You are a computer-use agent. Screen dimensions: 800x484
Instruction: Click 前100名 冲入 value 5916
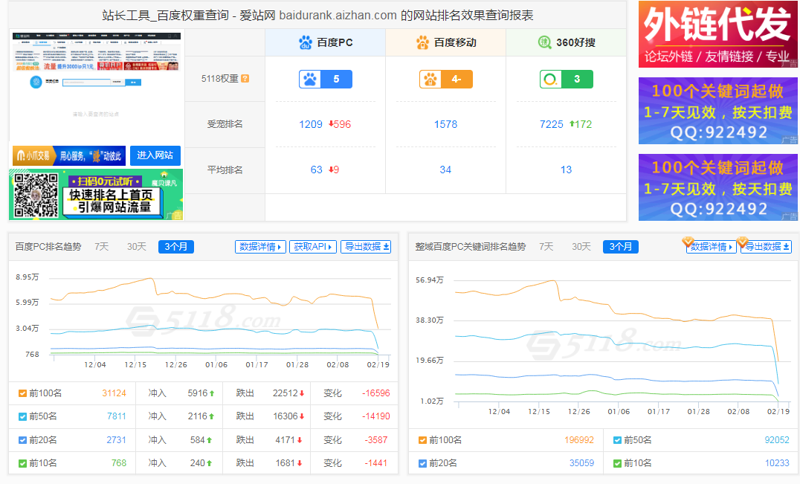[x=197, y=393]
